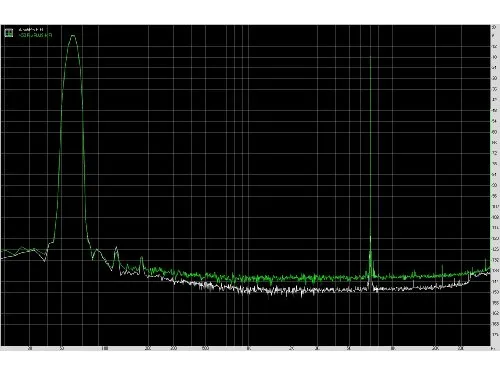Click the Hz unit label at the axis end
Viewport: 500px width, 375px height.
tap(493, 349)
